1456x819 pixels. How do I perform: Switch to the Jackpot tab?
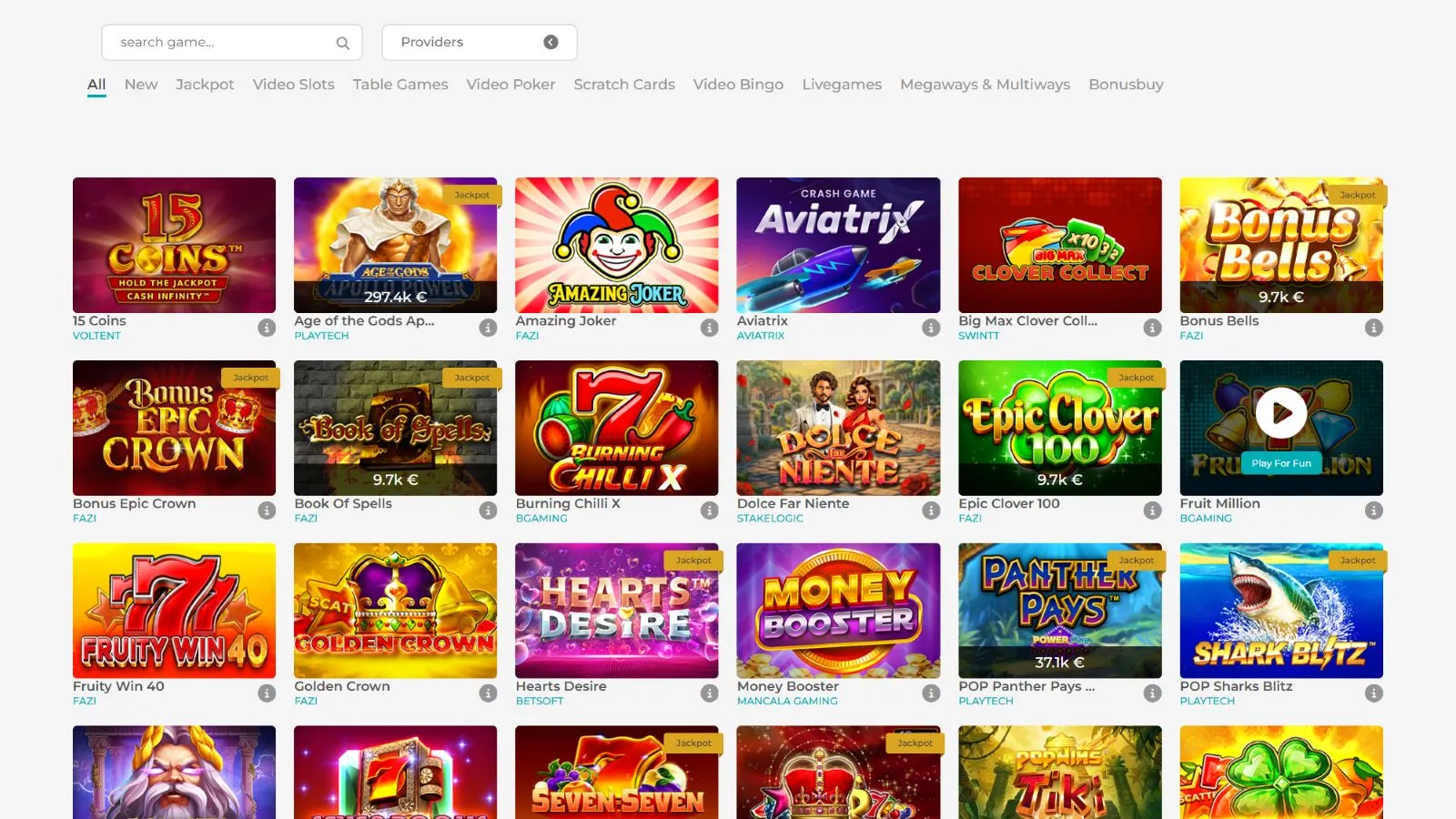[205, 85]
